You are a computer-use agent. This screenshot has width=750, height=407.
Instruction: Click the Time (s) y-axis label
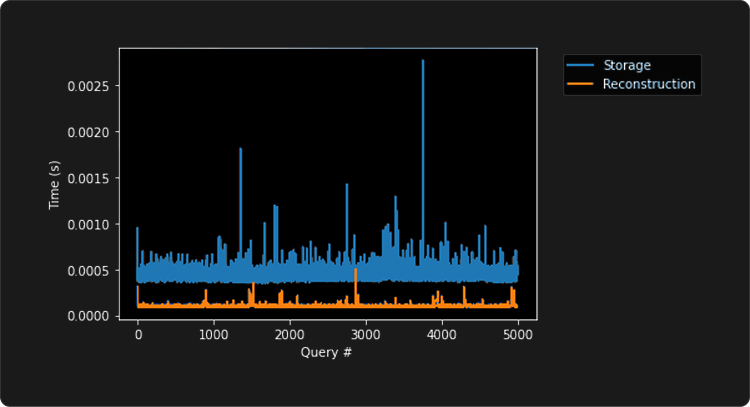[x=55, y=184]
